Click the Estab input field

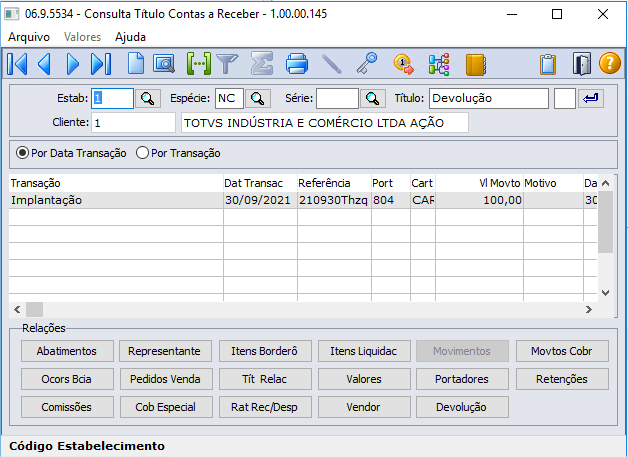click(112, 99)
